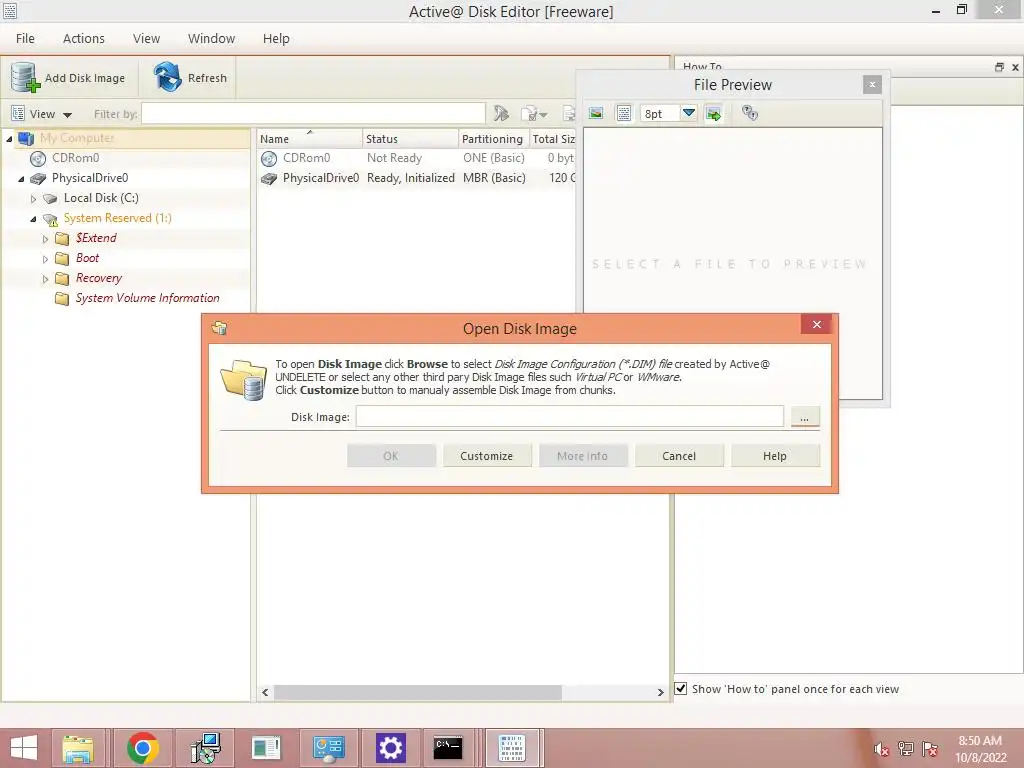Collapse the My Computer tree node
This screenshot has height=768, width=1024.
pyautogui.click(x=9, y=138)
